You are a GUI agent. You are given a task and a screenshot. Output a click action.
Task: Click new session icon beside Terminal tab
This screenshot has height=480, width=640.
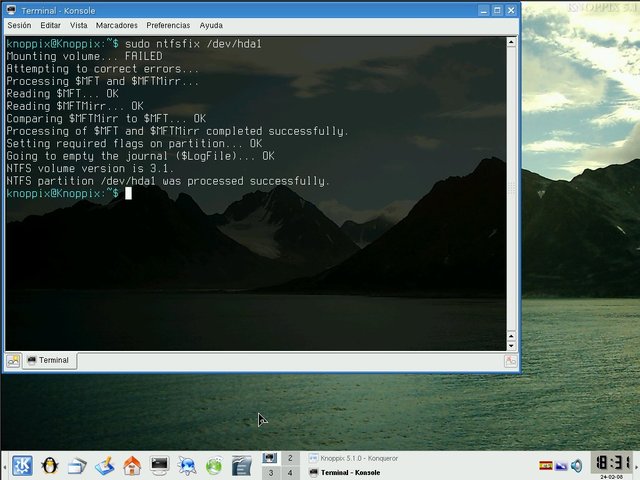click(x=13, y=360)
